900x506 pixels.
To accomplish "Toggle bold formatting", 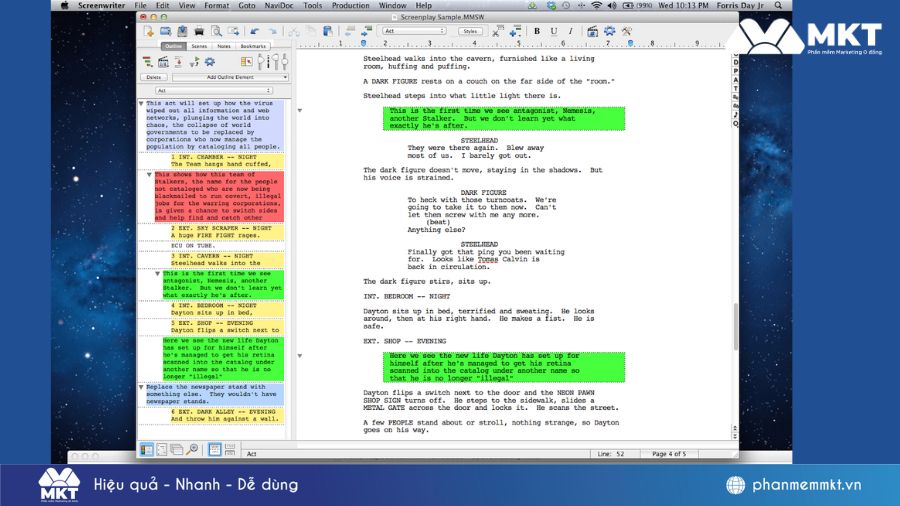I will (x=537, y=31).
